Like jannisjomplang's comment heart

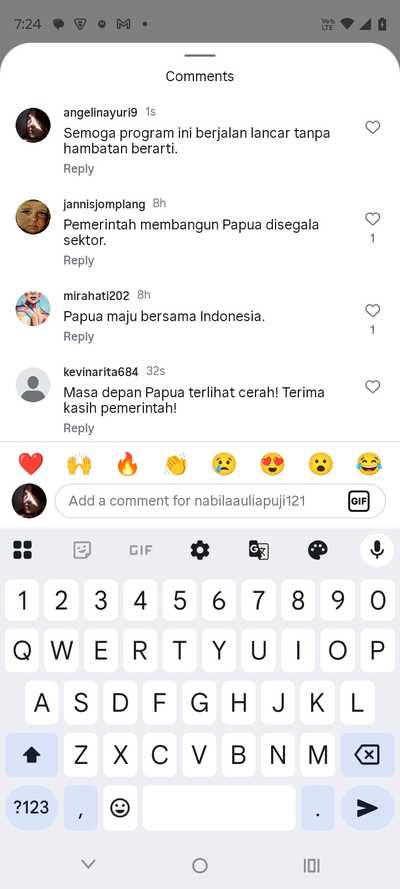[372, 219]
